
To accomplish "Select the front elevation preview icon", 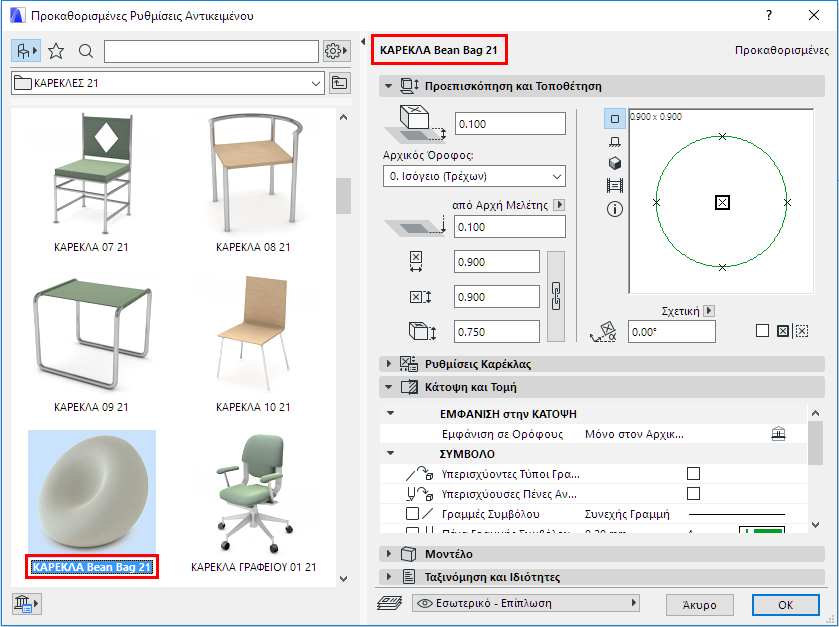I will pyautogui.click(x=615, y=141).
